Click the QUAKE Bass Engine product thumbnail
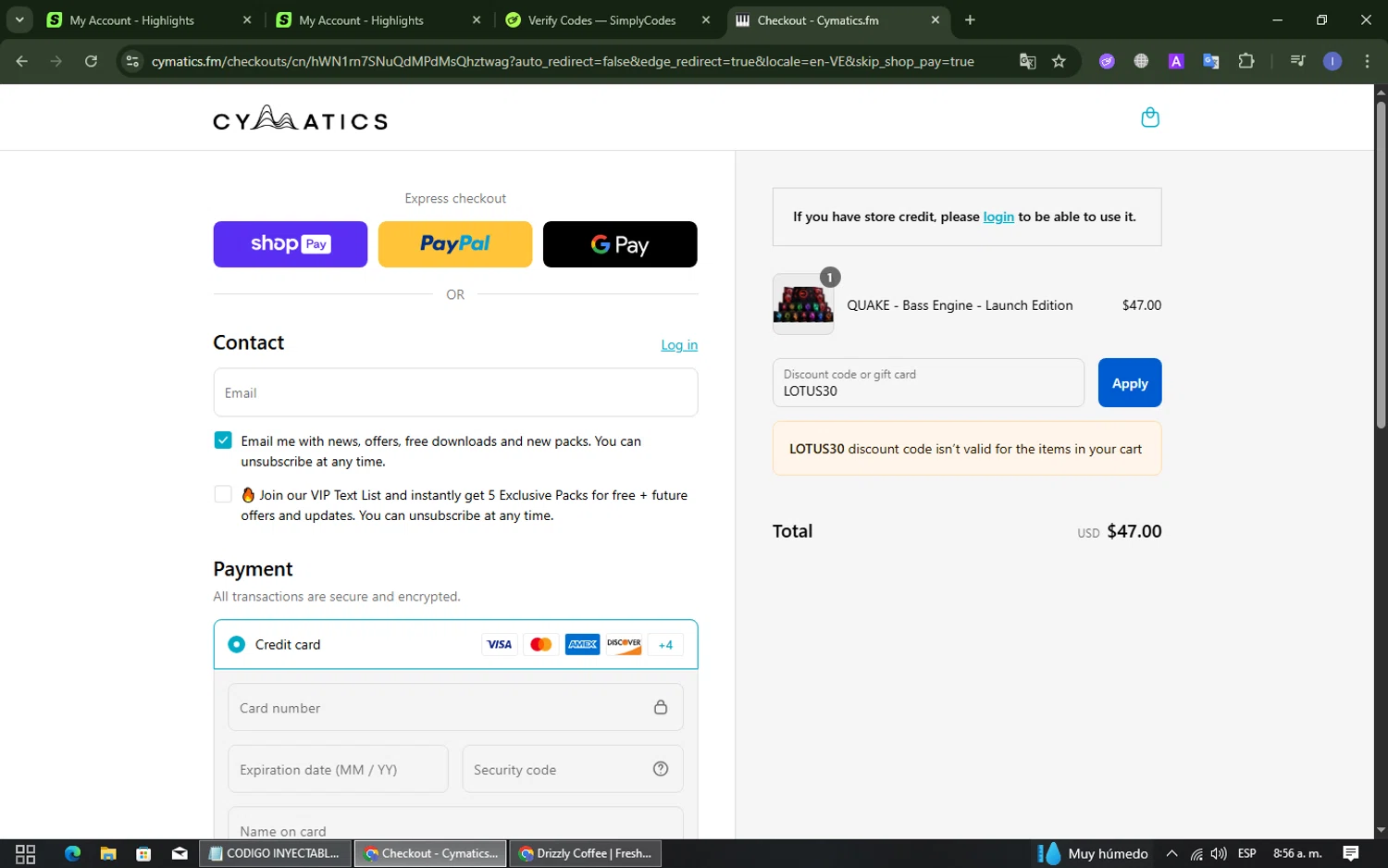Viewport: 1388px width, 868px height. tap(803, 304)
